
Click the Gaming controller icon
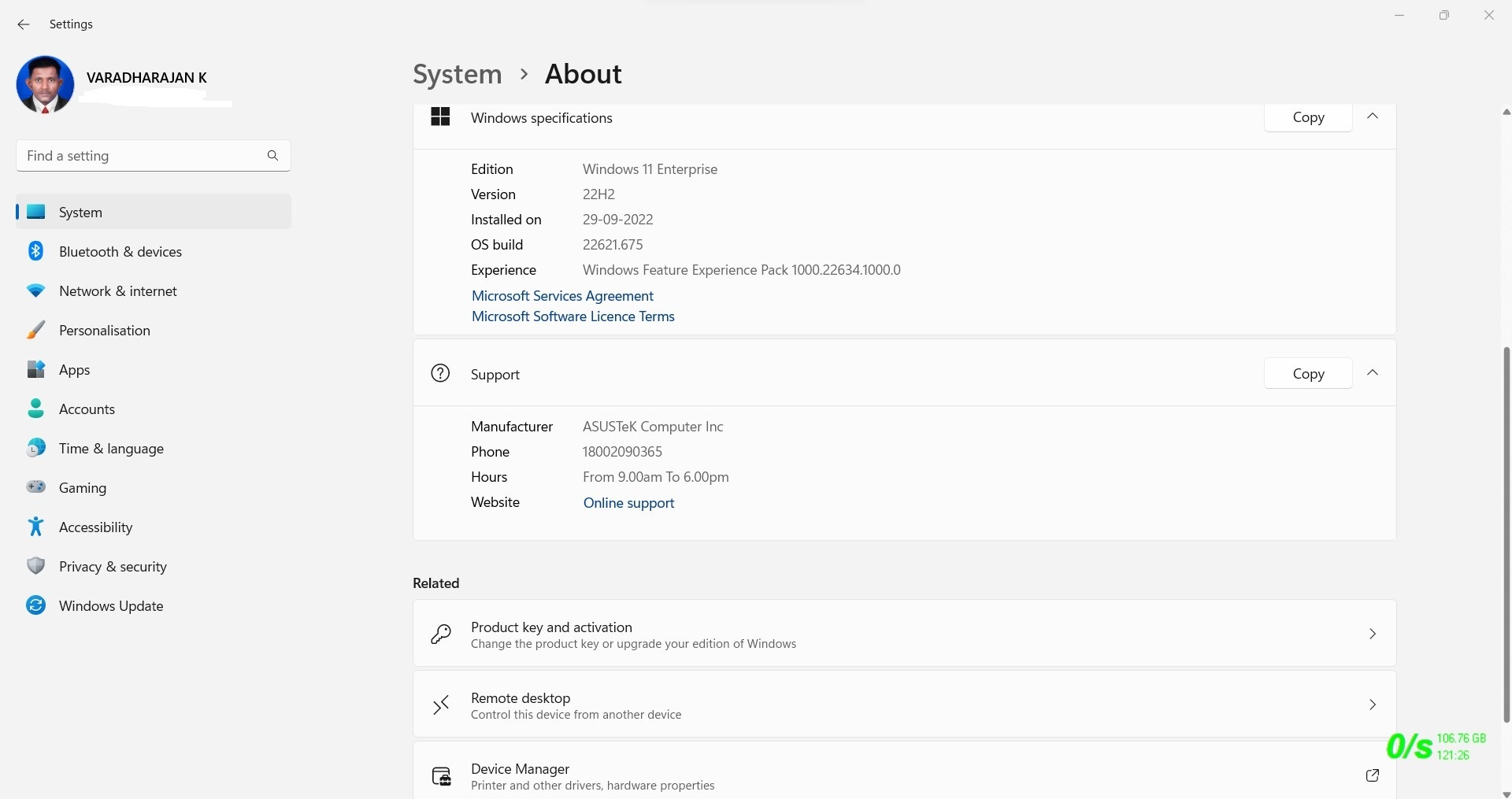point(36,487)
